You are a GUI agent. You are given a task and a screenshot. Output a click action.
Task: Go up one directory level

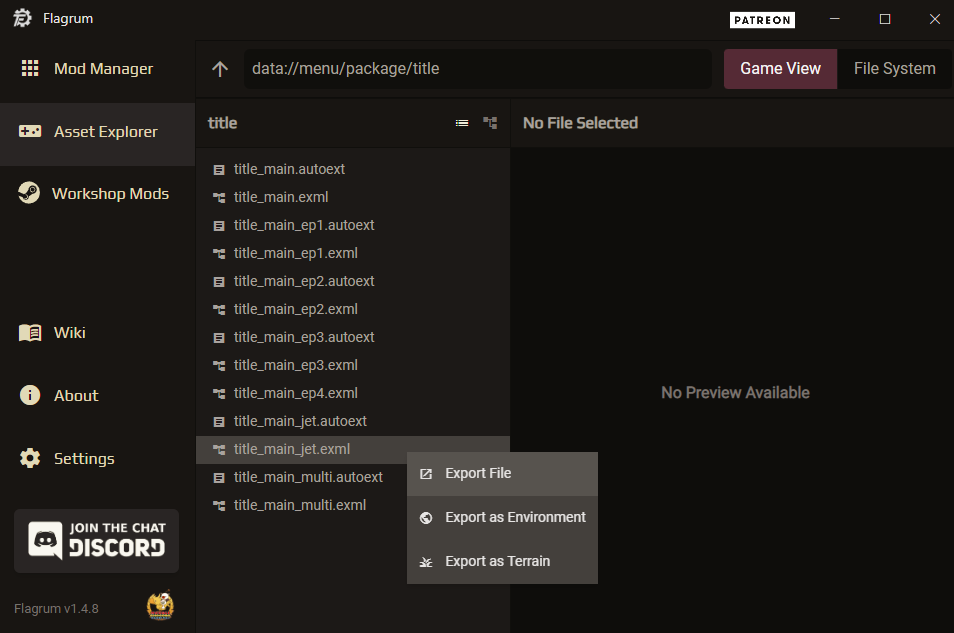click(220, 69)
